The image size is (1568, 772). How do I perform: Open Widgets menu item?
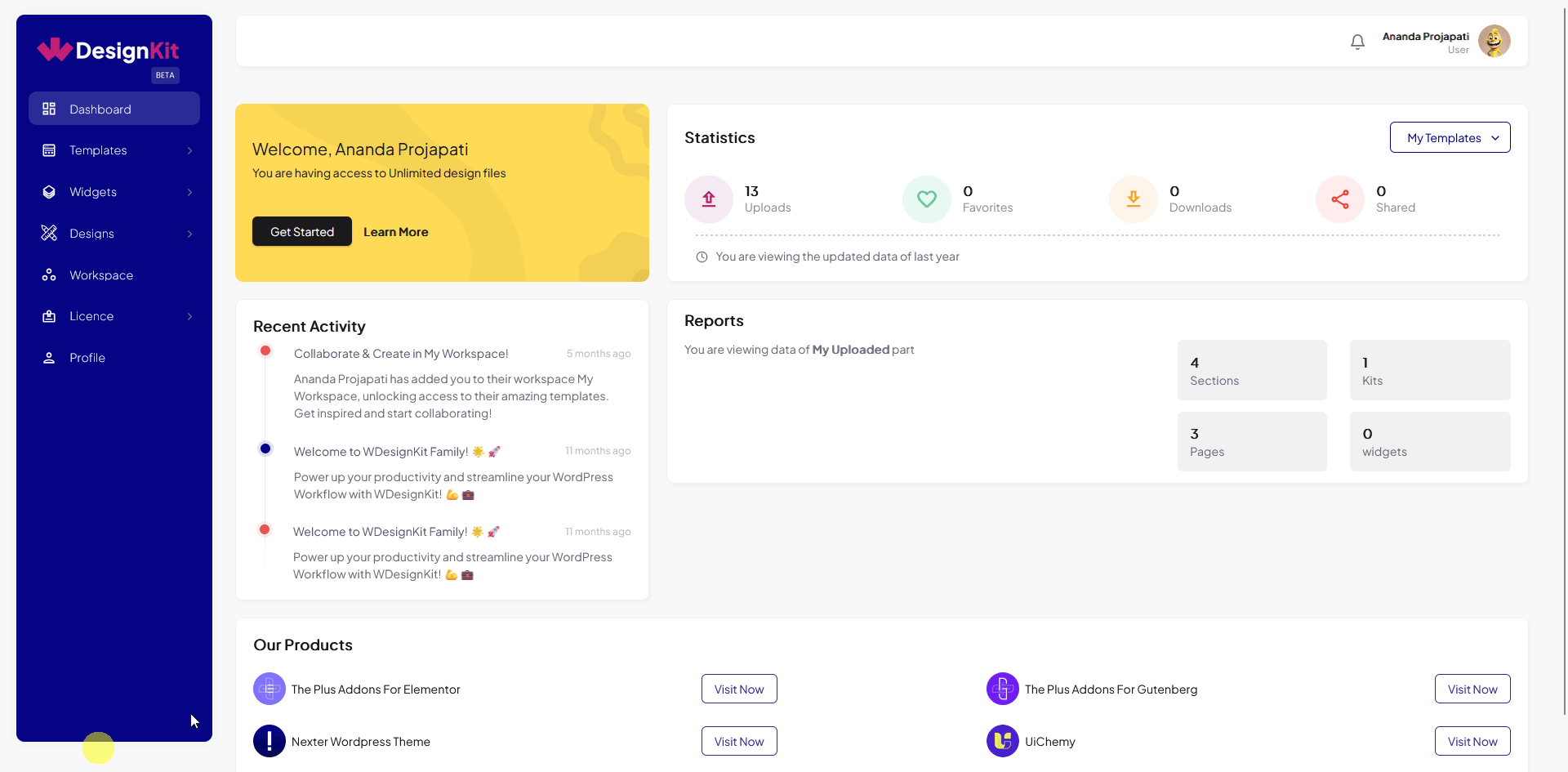(x=114, y=192)
